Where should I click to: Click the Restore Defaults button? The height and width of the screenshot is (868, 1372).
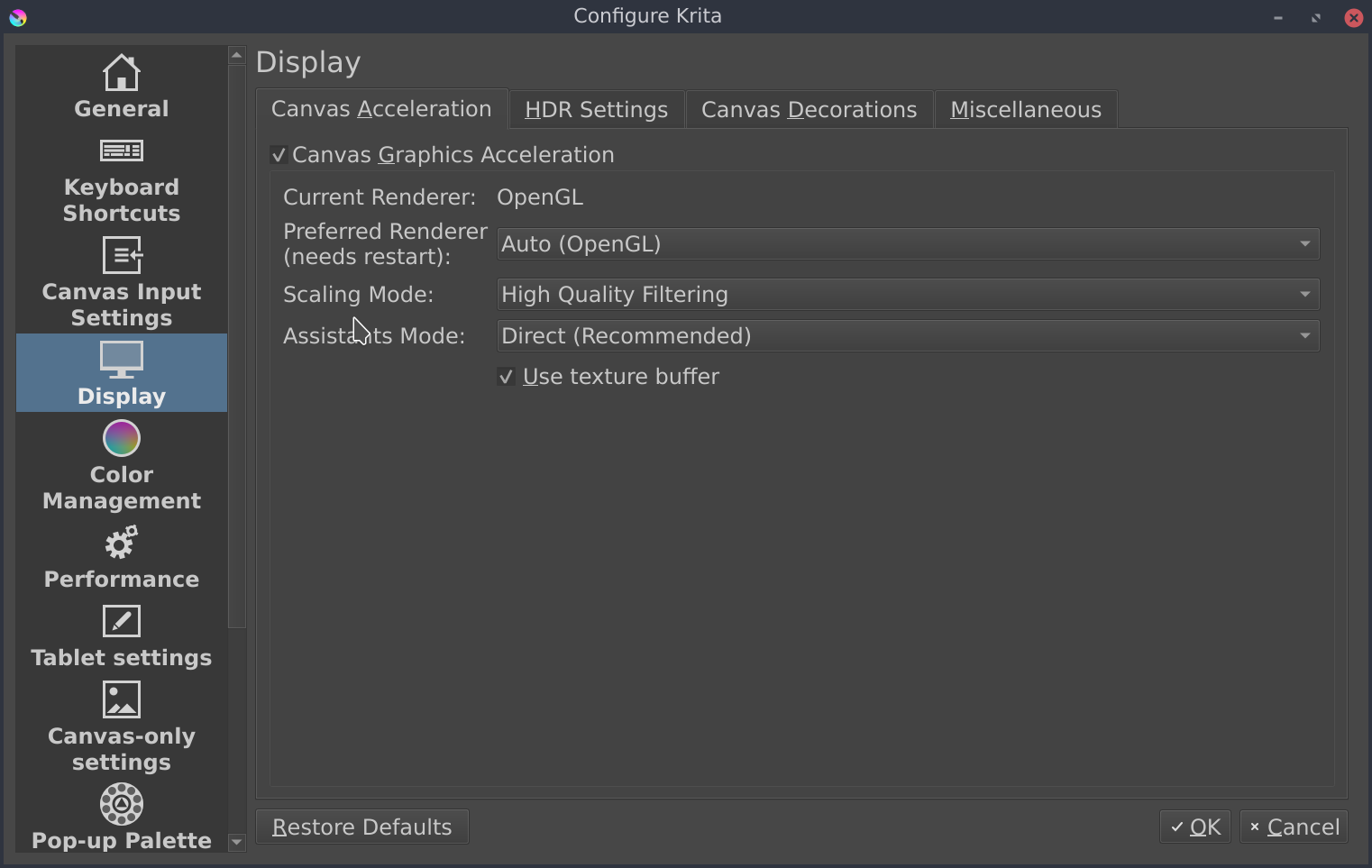361,827
